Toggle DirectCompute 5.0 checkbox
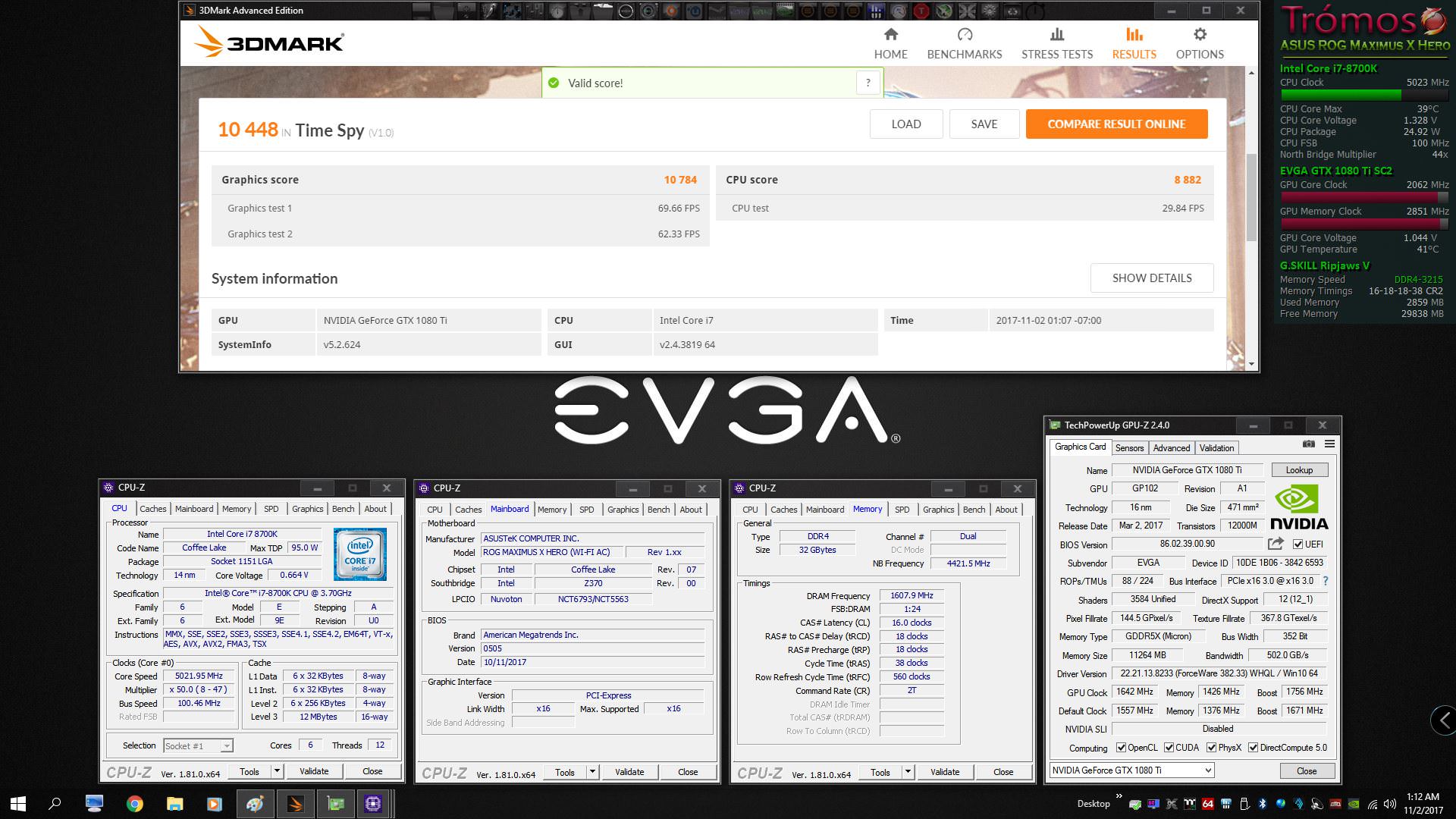Image resolution: width=1456 pixels, height=819 pixels. [1253, 748]
